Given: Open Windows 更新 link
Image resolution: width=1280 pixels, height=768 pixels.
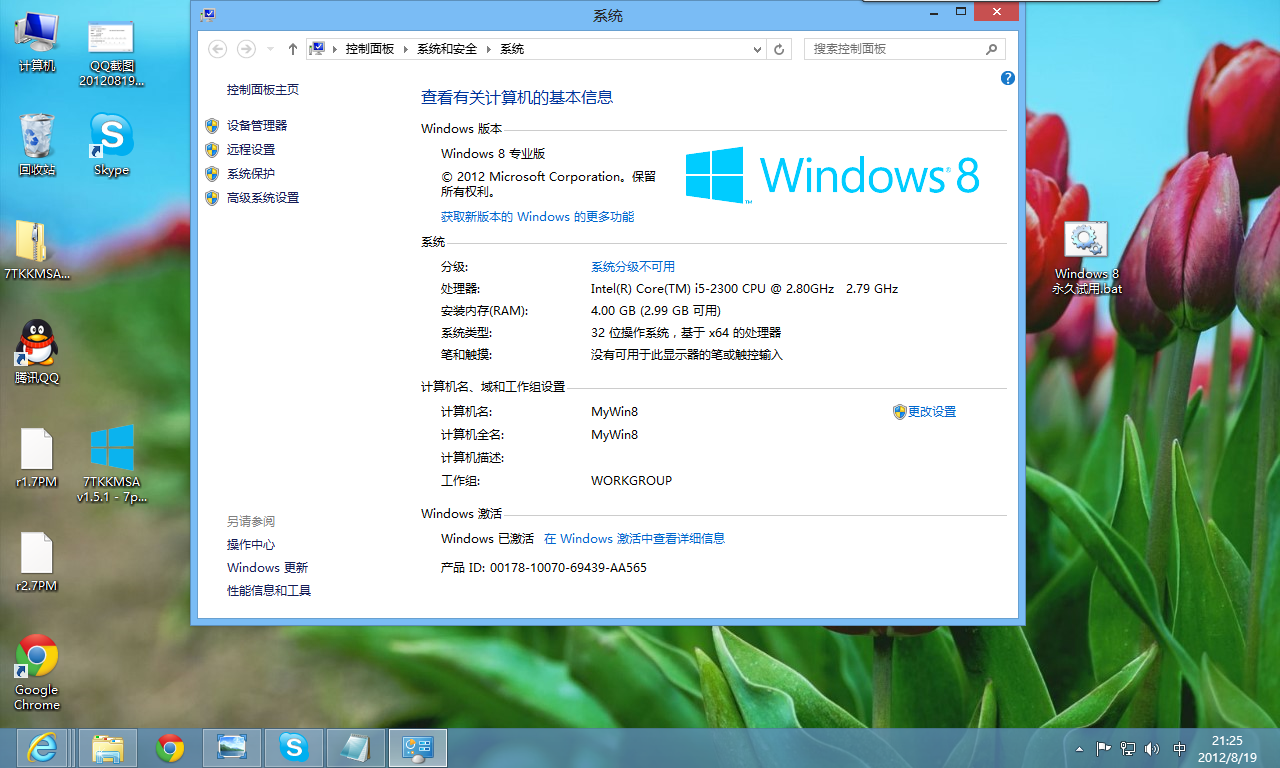Looking at the screenshot, I should [x=267, y=567].
